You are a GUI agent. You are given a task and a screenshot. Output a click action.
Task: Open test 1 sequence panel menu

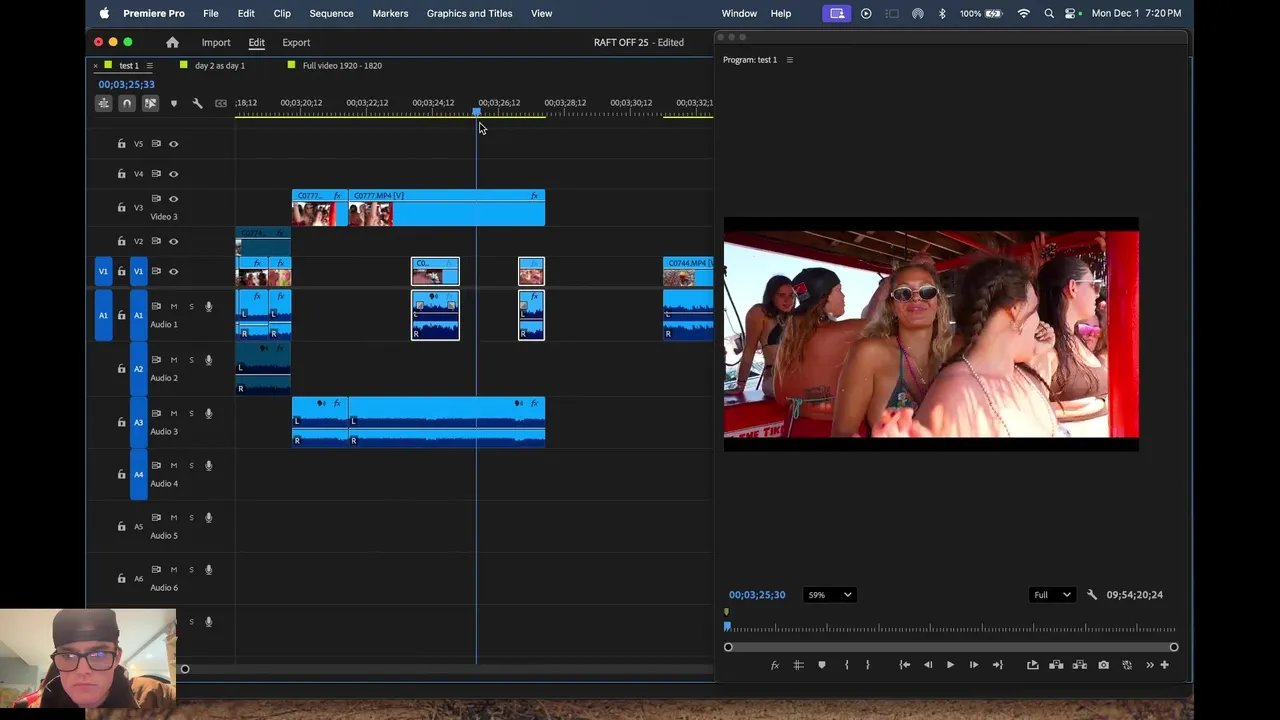(x=149, y=66)
